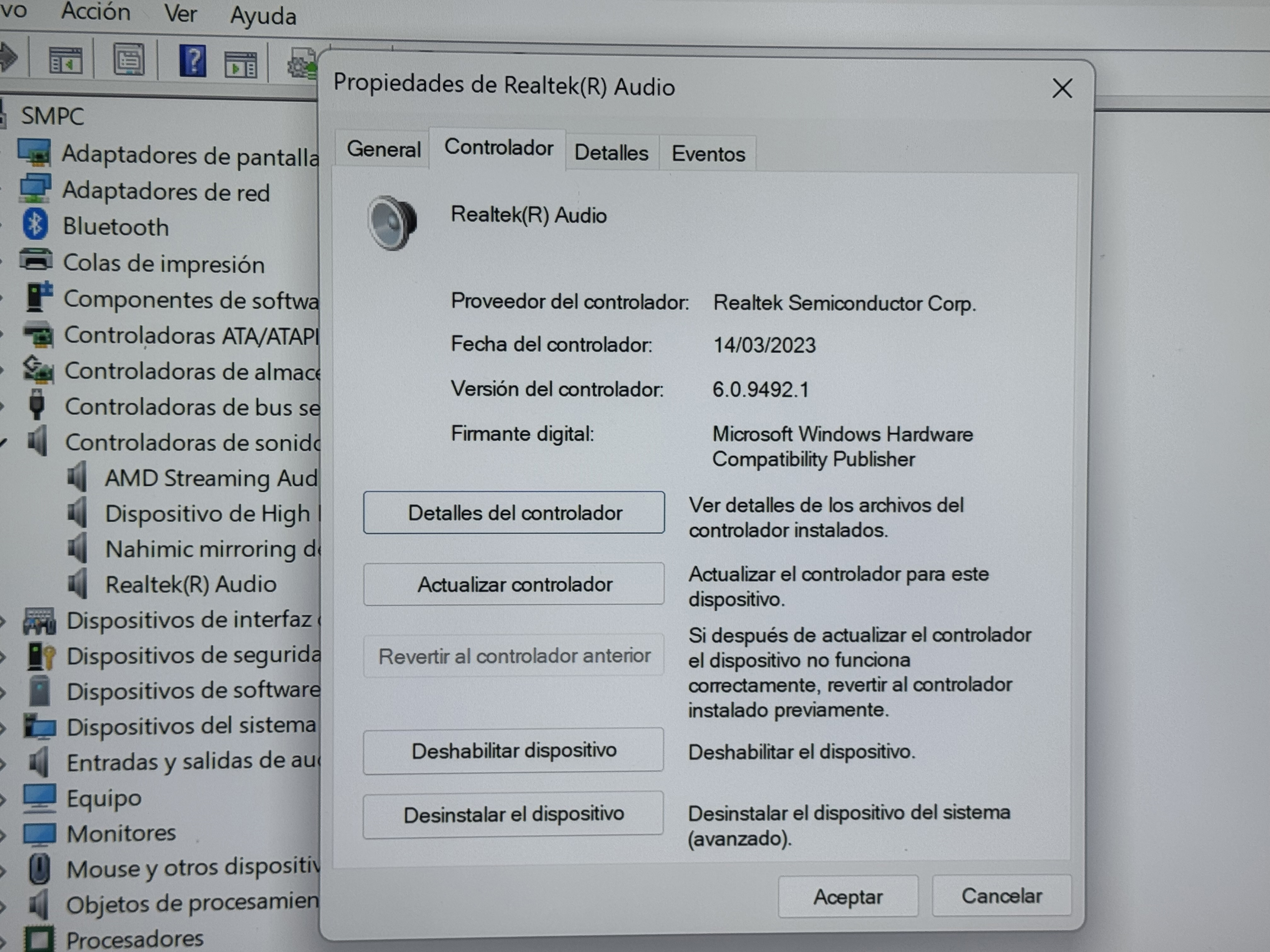The image size is (1270, 952).
Task: Switch to the Eventos tab
Action: [708, 154]
